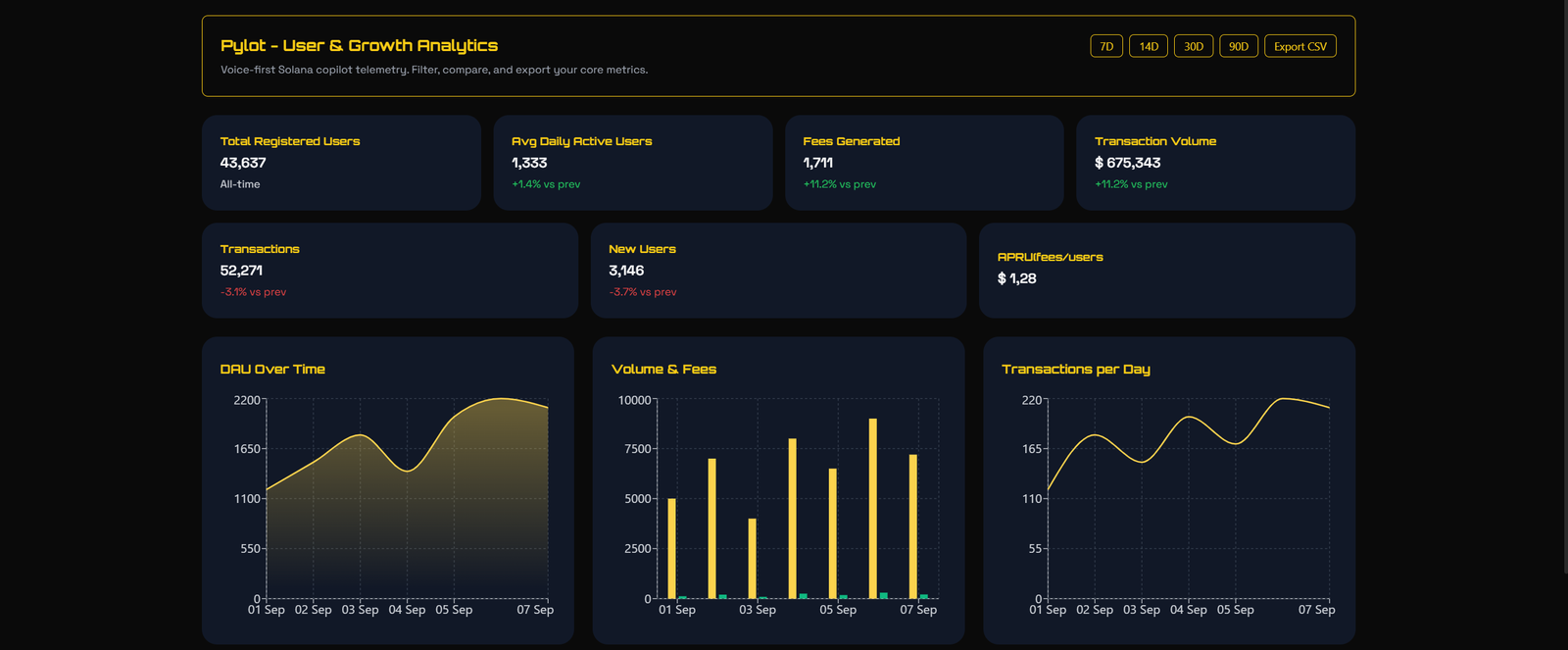Click the 03 Sep bar in Volume & Fees
This screenshot has width=1568, height=650.
tap(753, 558)
